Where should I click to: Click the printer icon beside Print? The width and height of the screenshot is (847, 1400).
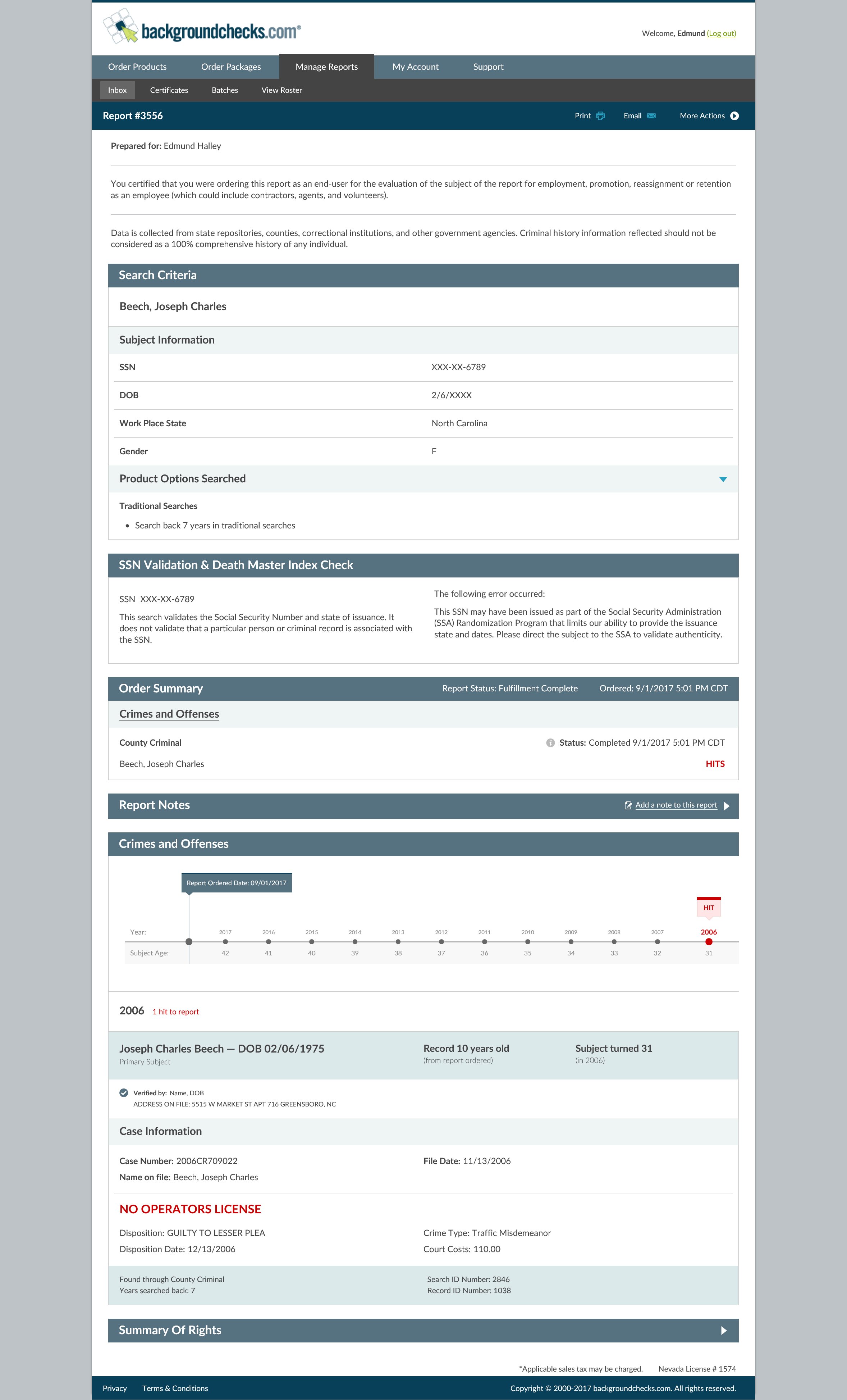click(600, 116)
